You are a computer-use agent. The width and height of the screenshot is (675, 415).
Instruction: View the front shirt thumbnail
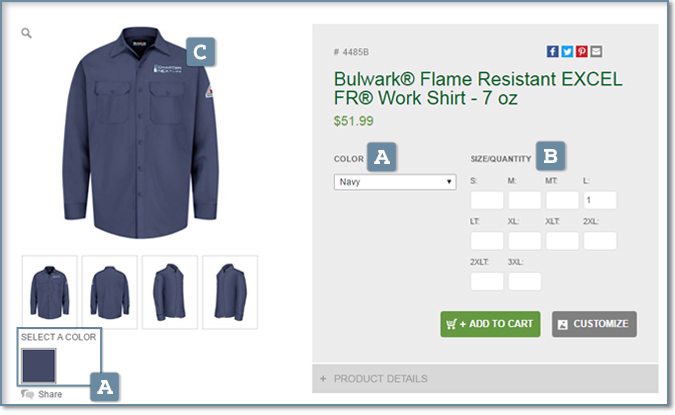click(x=50, y=292)
